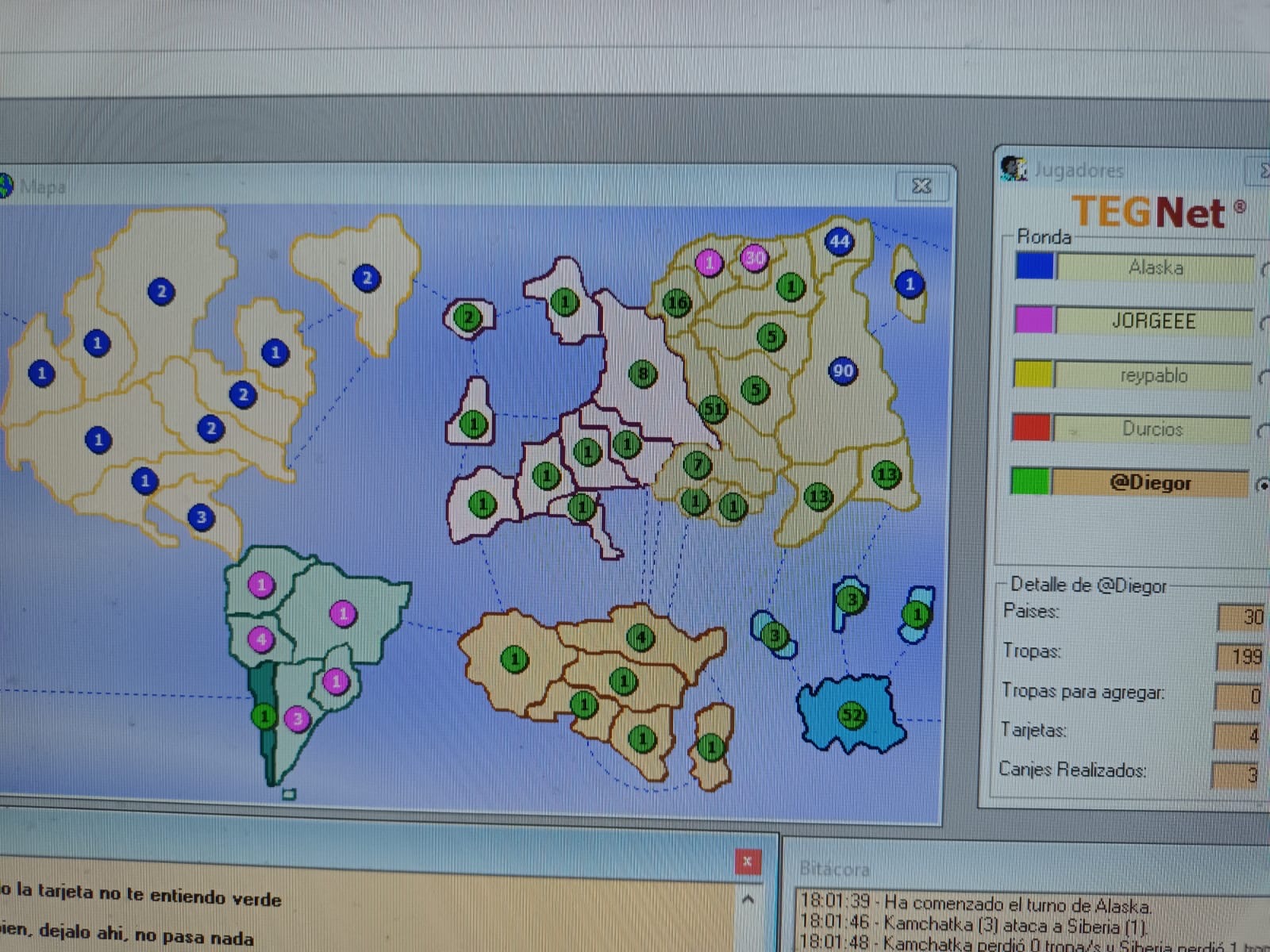This screenshot has height=952, width=1270.
Task: Click the Mapa window globe icon
Action: 6,186
